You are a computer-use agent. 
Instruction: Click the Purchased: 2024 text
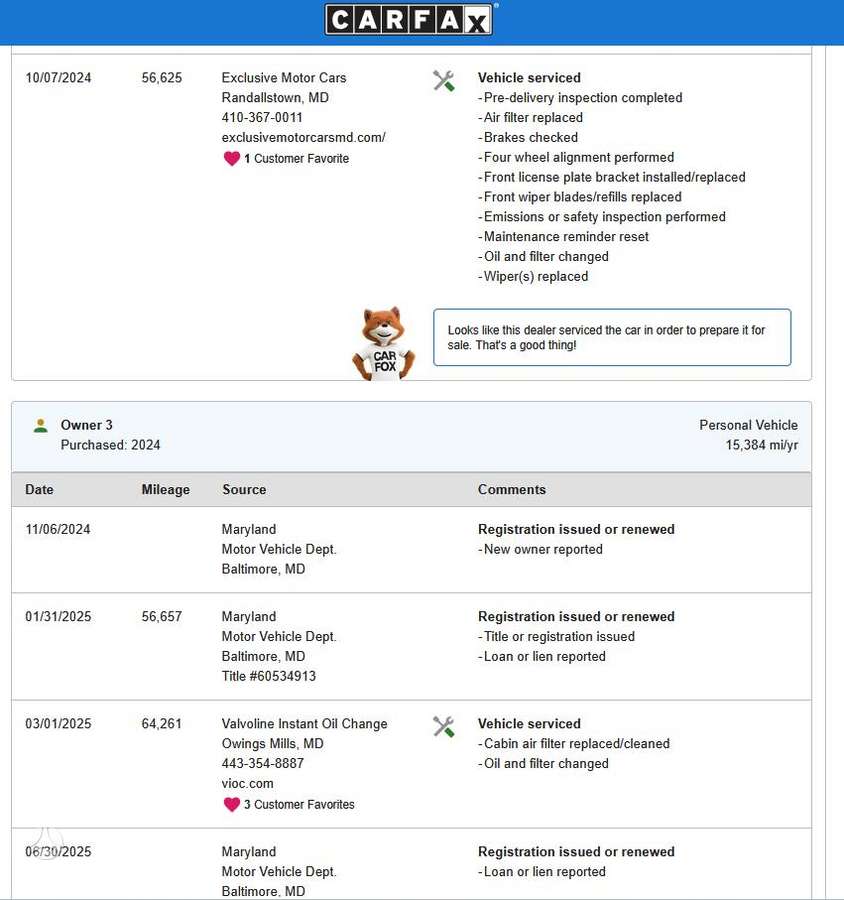coord(110,445)
